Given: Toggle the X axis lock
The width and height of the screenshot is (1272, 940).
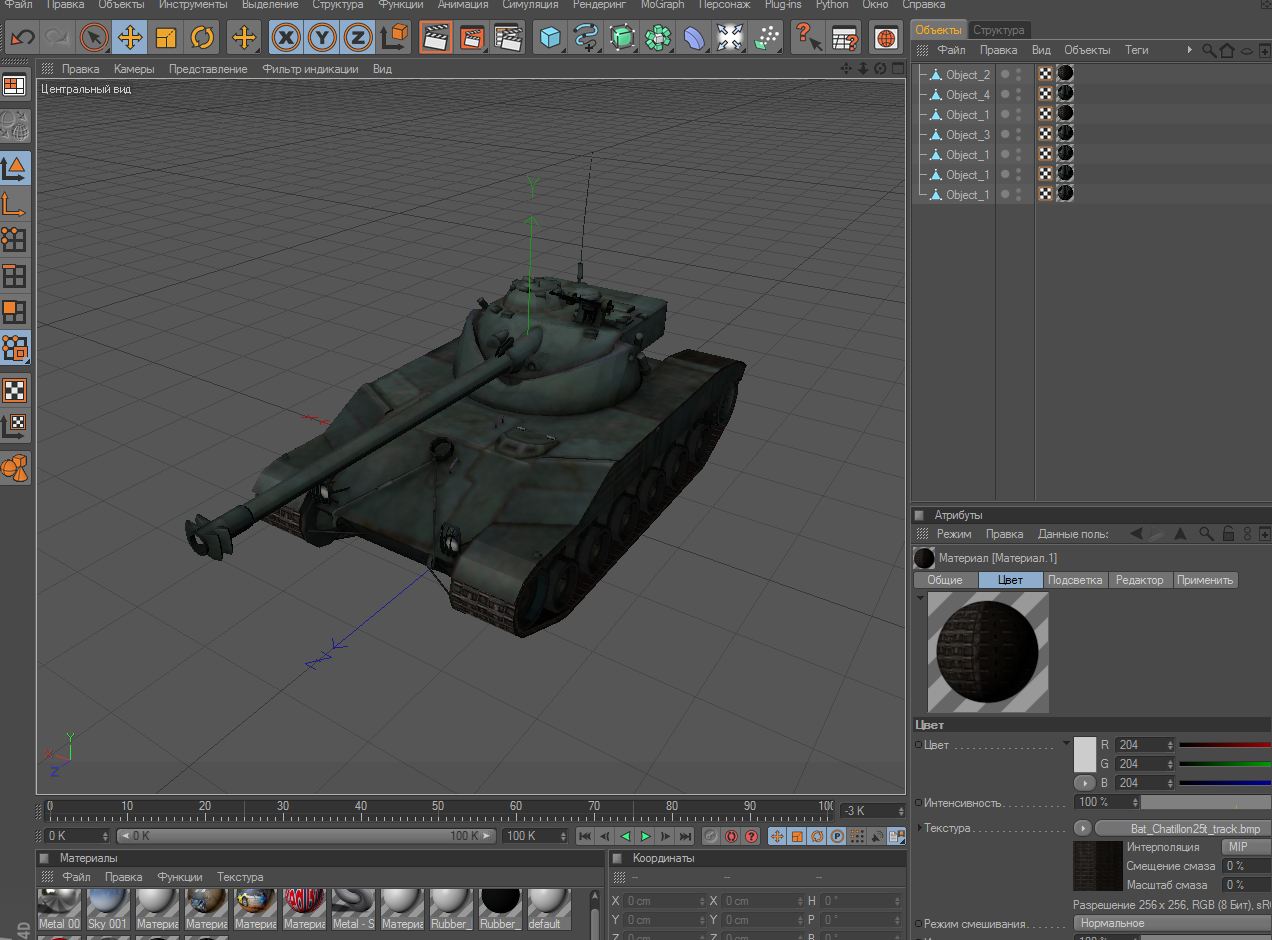Looking at the screenshot, I should click(286, 38).
